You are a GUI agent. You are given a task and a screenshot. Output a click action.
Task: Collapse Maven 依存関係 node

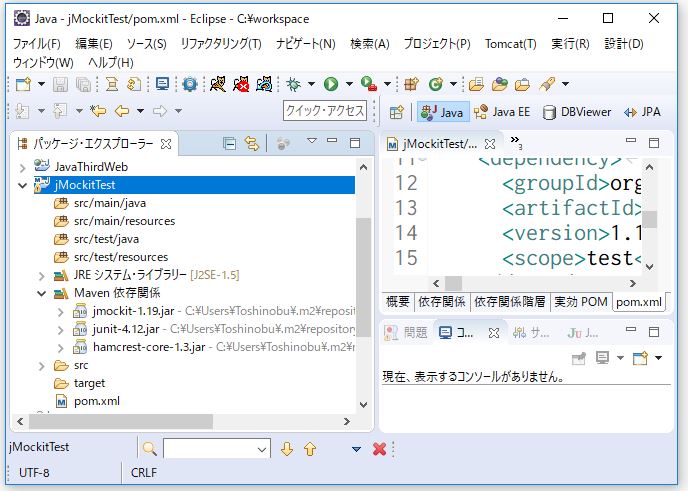coord(42,294)
